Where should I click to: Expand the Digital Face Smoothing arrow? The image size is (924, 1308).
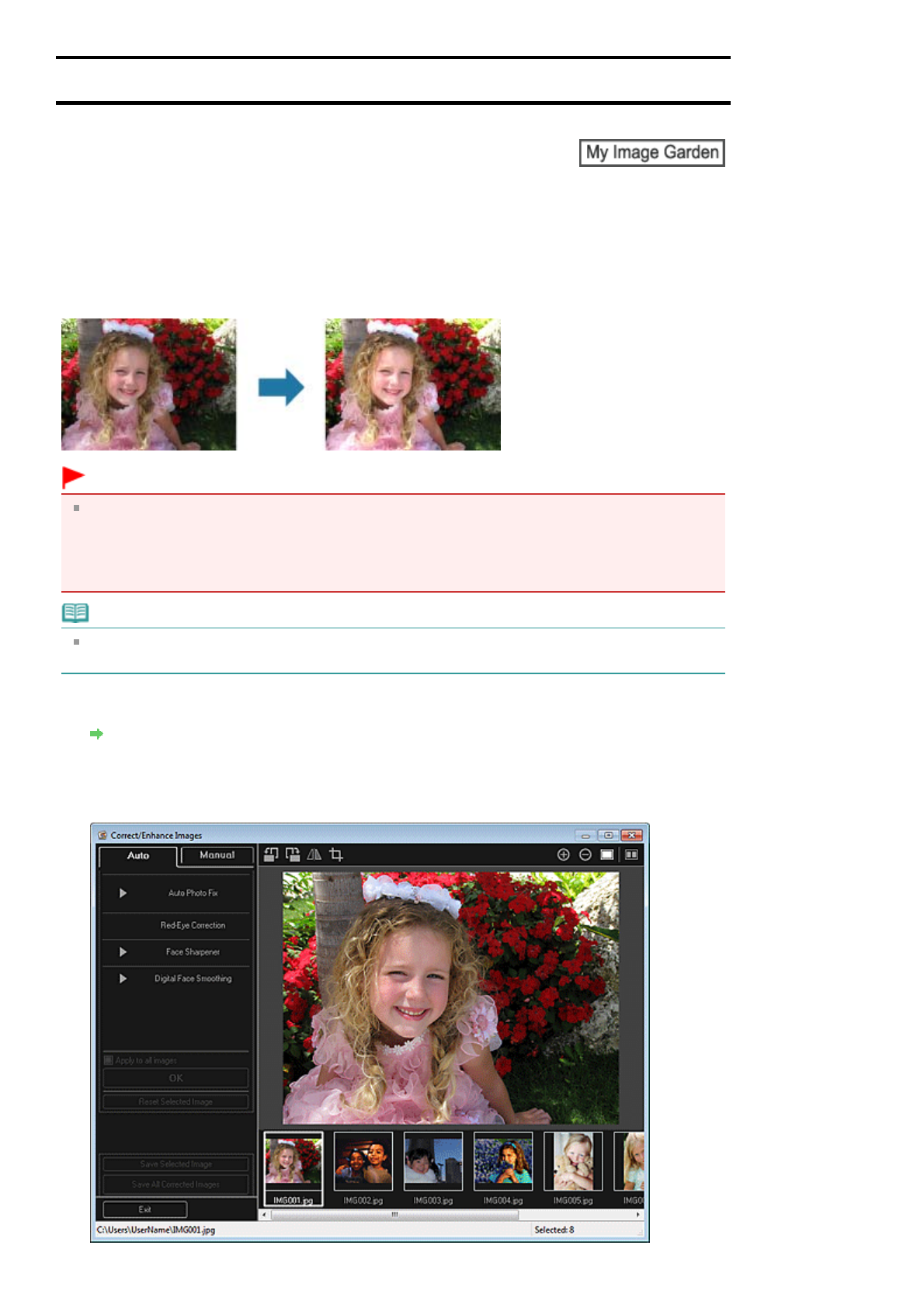(x=123, y=979)
